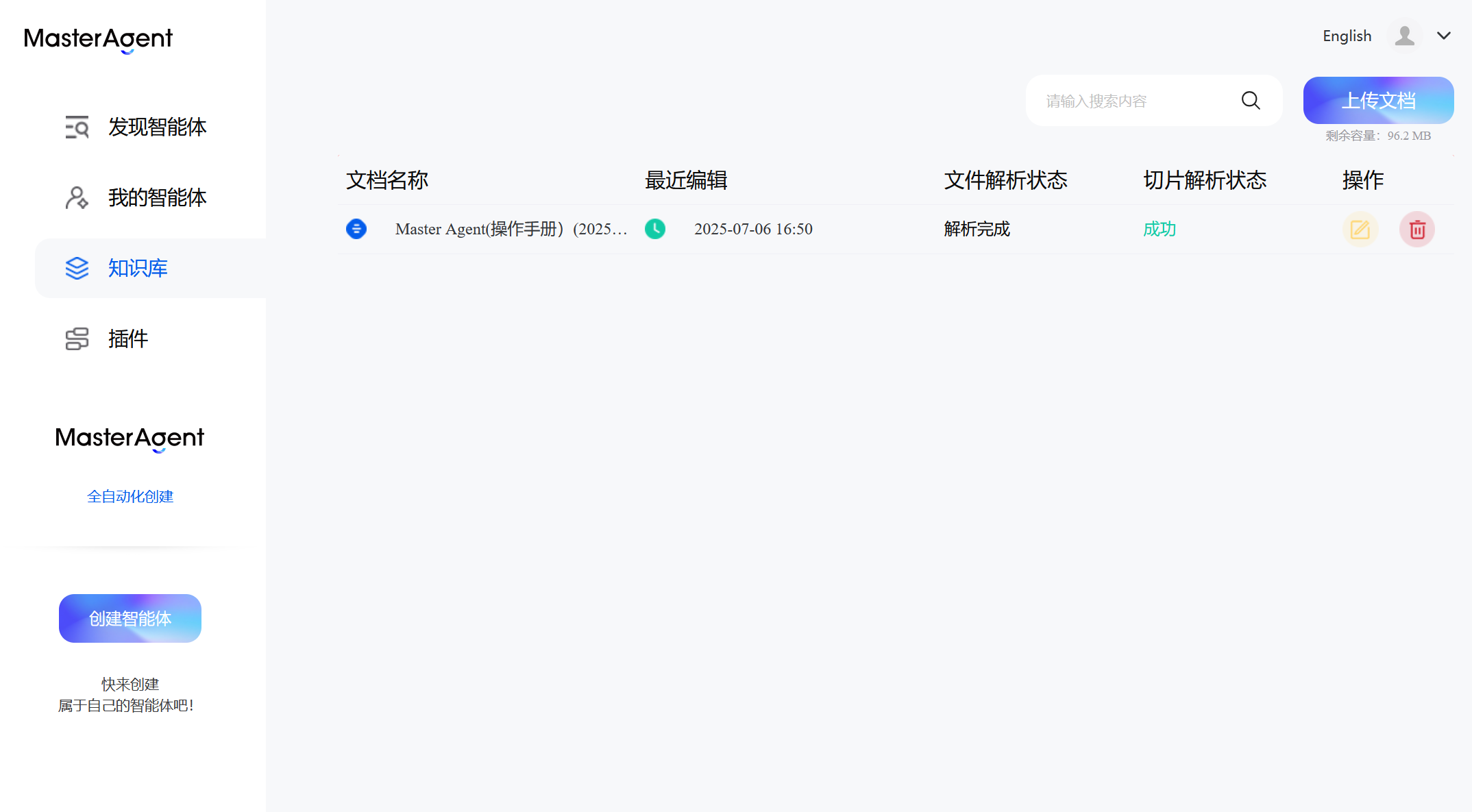This screenshot has width=1472, height=812.
Task: Click the magnifier search icon
Action: coord(1251,101)
